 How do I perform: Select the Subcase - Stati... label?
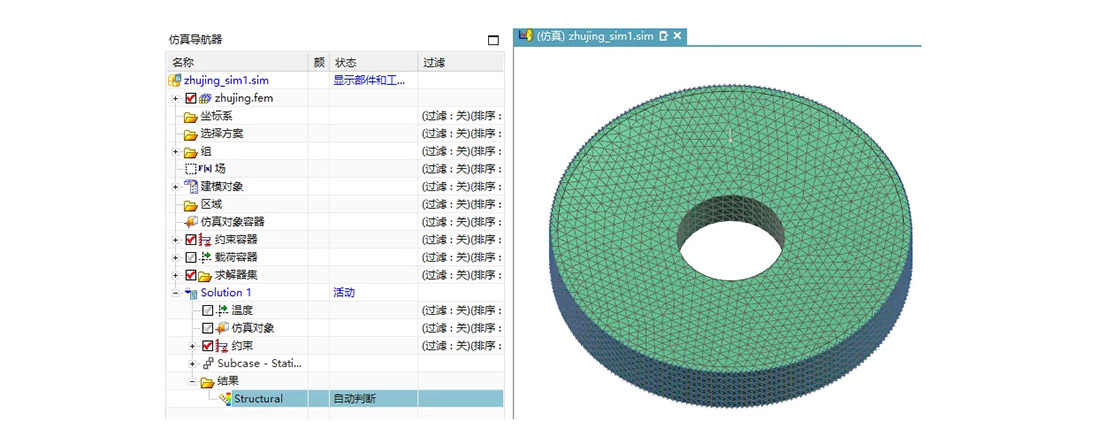coord(260,363)
